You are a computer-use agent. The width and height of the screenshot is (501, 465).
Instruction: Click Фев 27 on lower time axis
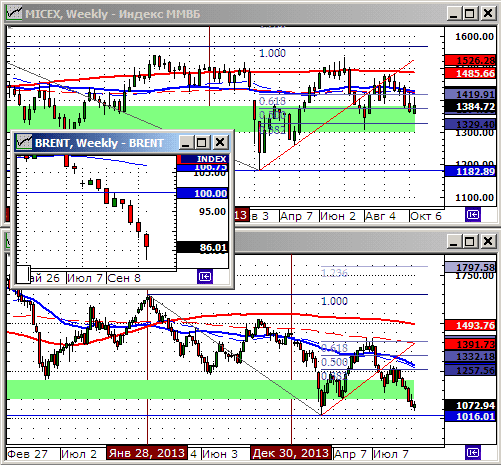[x=27, y=454]
